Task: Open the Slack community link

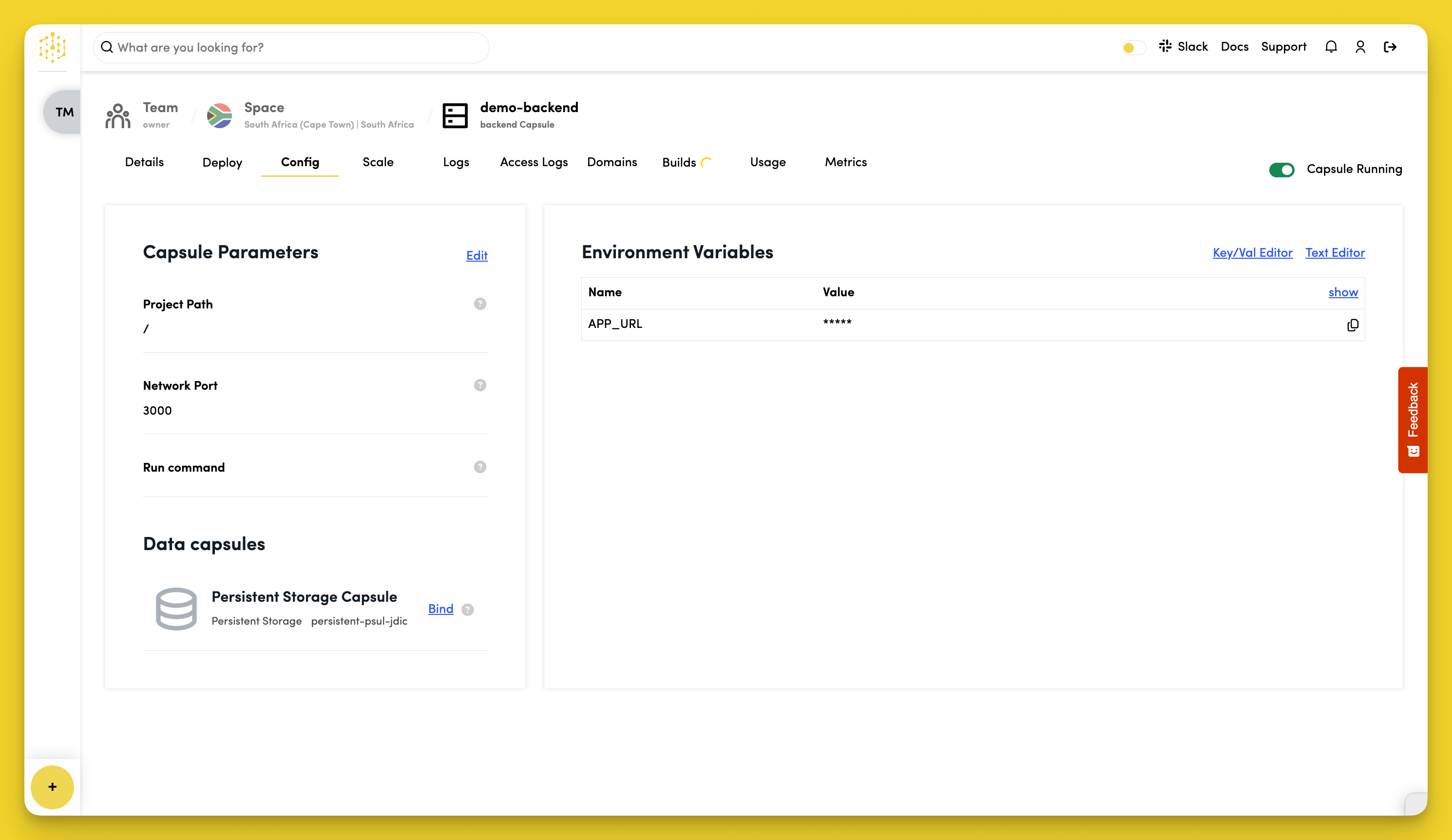Action: (x=1184, y=47)
